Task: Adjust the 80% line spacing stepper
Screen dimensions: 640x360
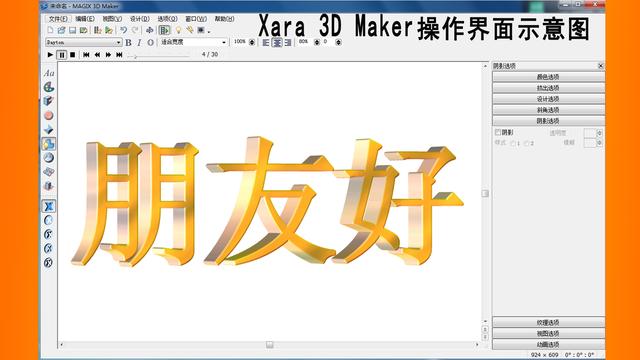Action: pos(317,42)
